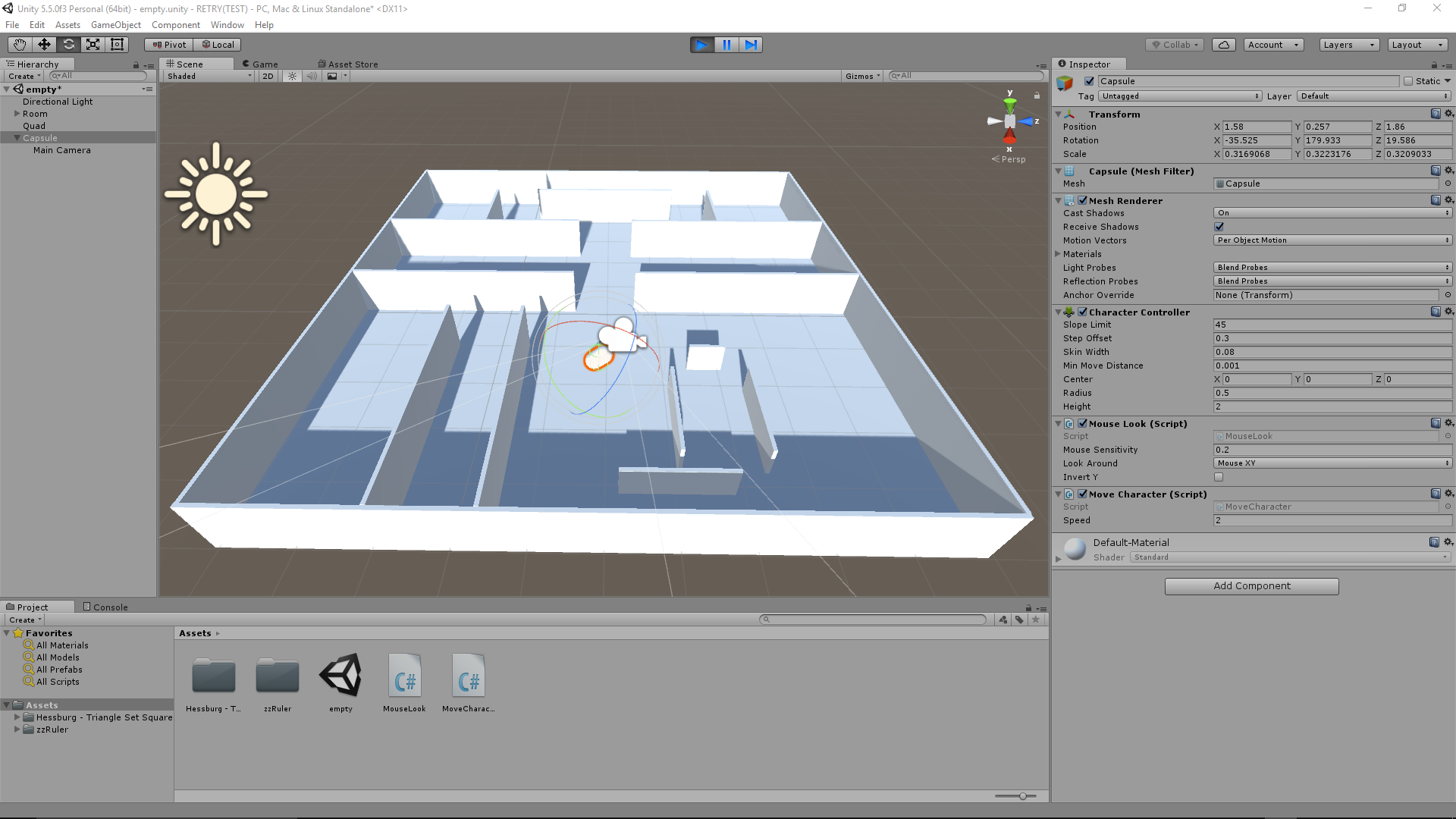Image resolution: width=1456 pixels, height=819 pixels.
Task: Switch to the Asset Store tab
Action: point(348,64)
